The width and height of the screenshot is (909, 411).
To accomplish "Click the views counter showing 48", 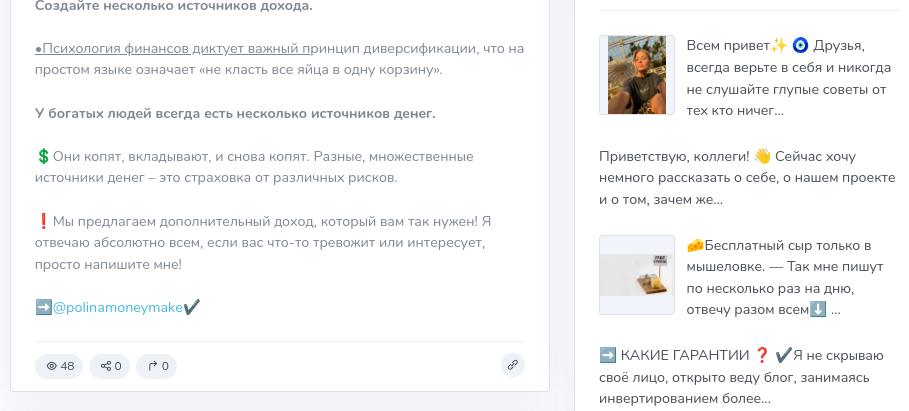I will coord(59,366).
